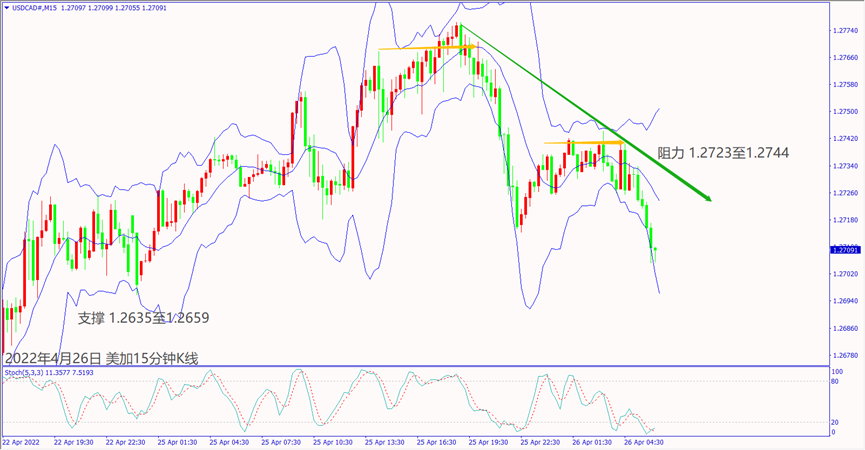The image size is (865, 450).
Task: Click the 支撑 1.2635至1.2659 support label
Action: [144, 318]
